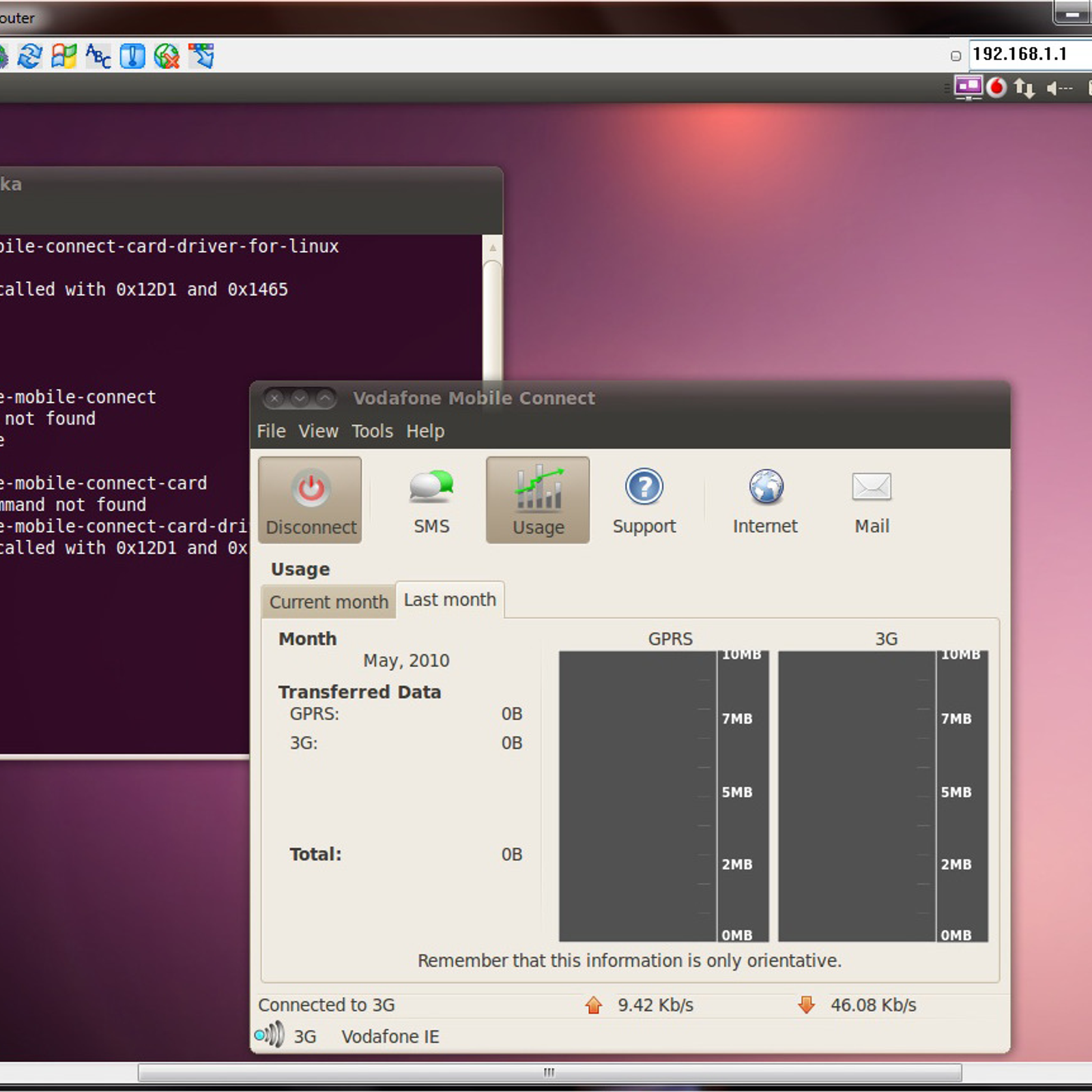The height and width of the screenshot is (1092, 1092).
Task: Close the Vodafone Mobile Connect window
Action: [274, 397]
